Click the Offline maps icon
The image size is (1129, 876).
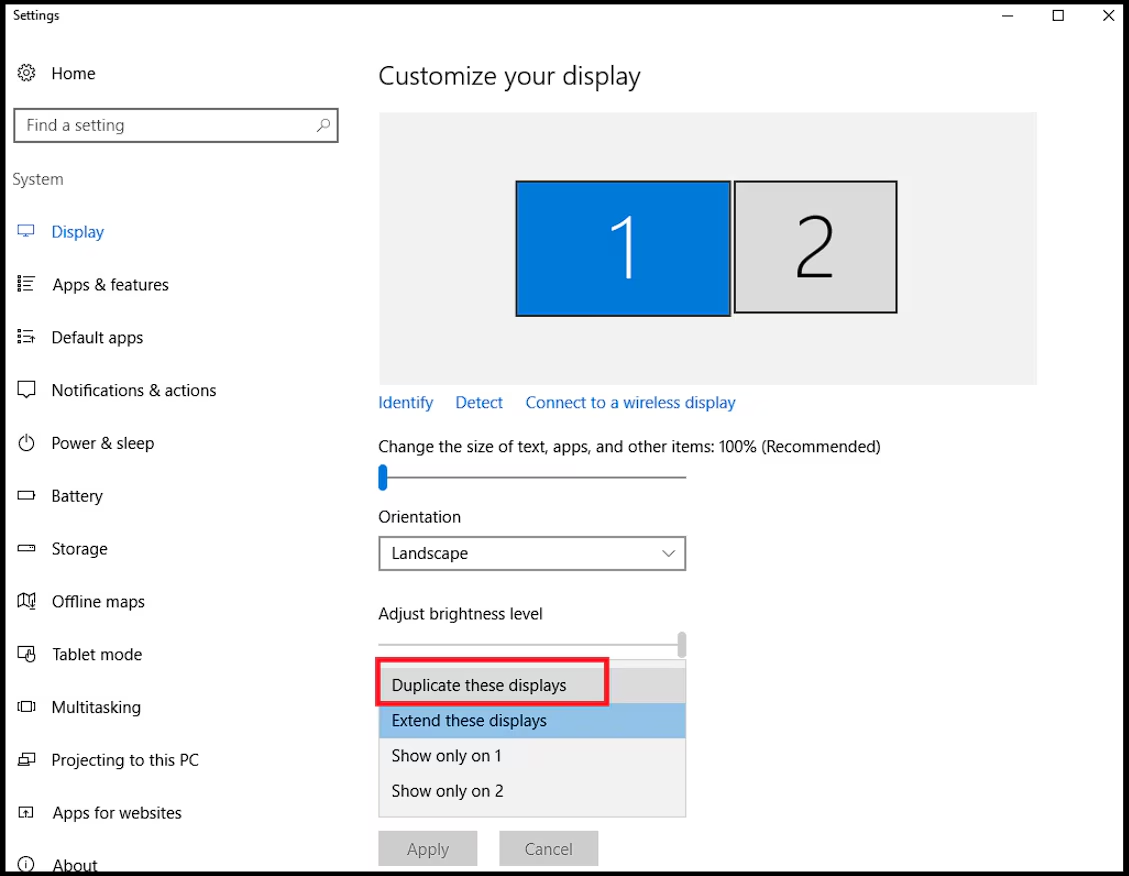[27, 601]
